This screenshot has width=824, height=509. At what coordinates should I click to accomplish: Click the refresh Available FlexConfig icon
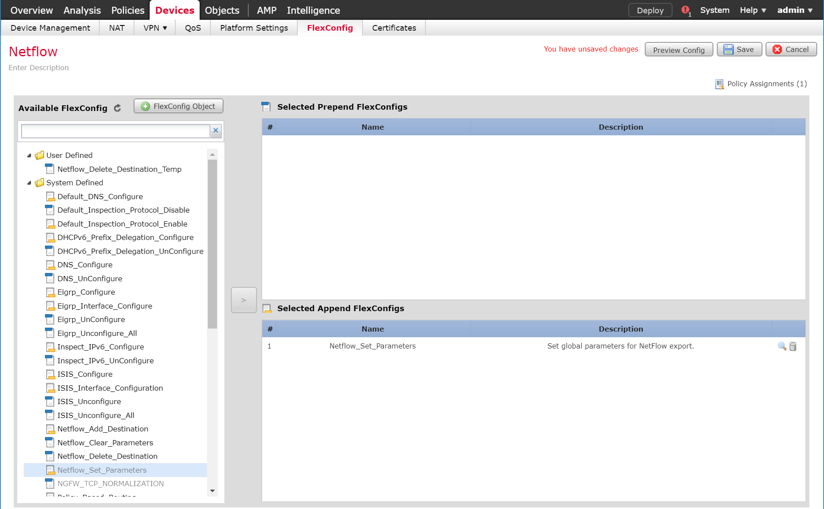118,108
